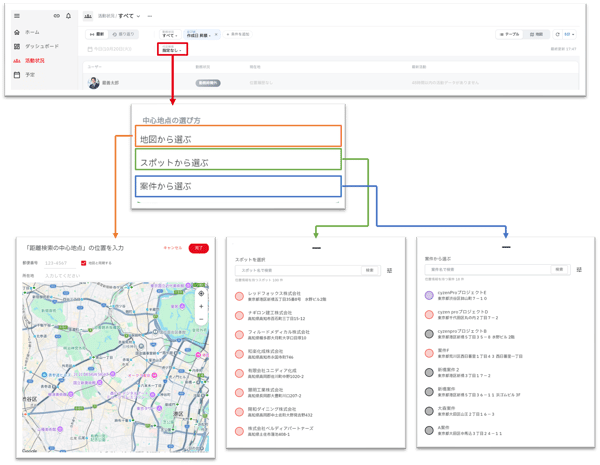Image resolution: width=600 pixels, height=465 pixels.
Task: Go to ホーム in the sidebar
Action: pyautogui.click(x=32, y=32)
